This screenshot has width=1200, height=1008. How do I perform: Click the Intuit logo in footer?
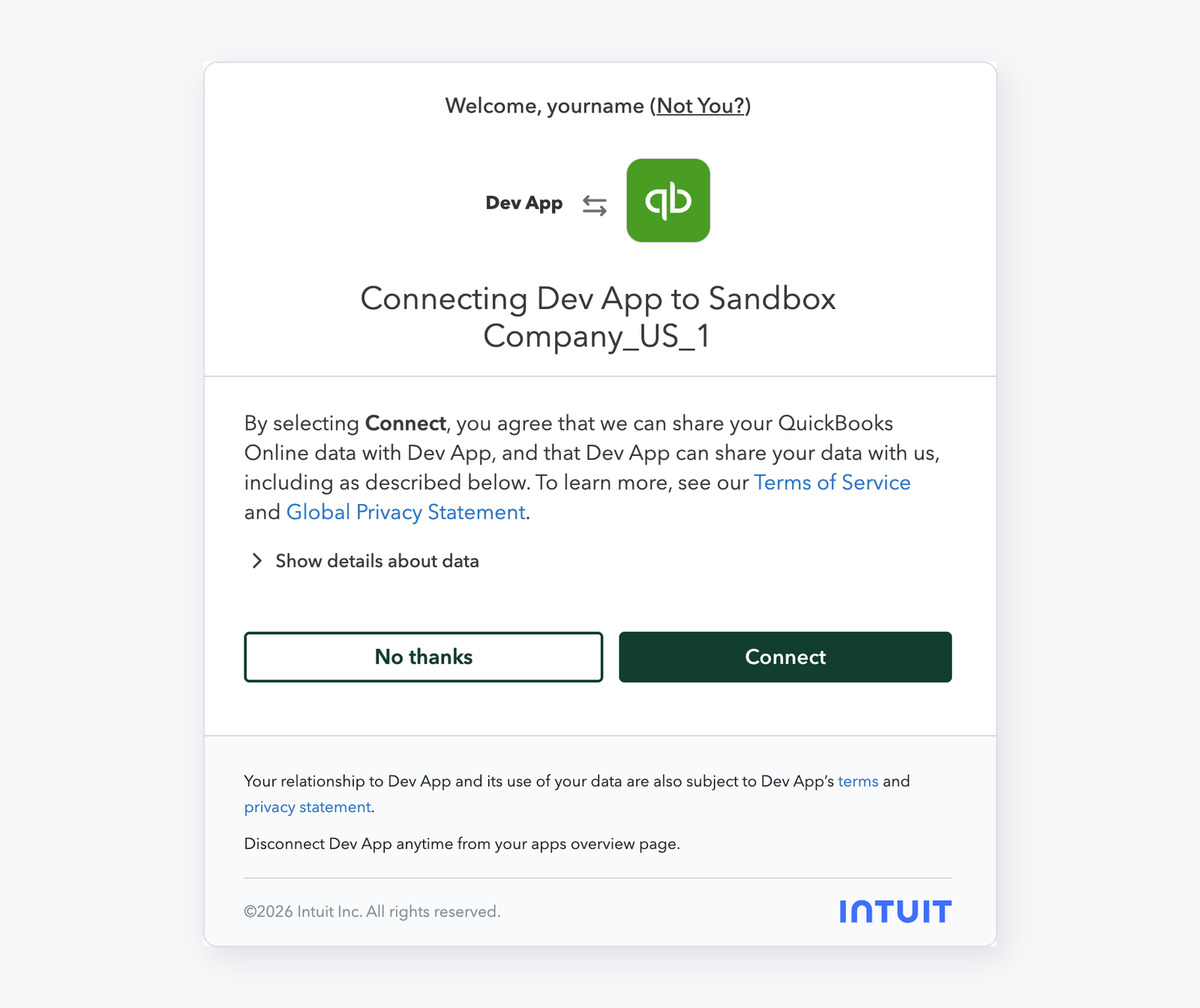click(895, 911)
